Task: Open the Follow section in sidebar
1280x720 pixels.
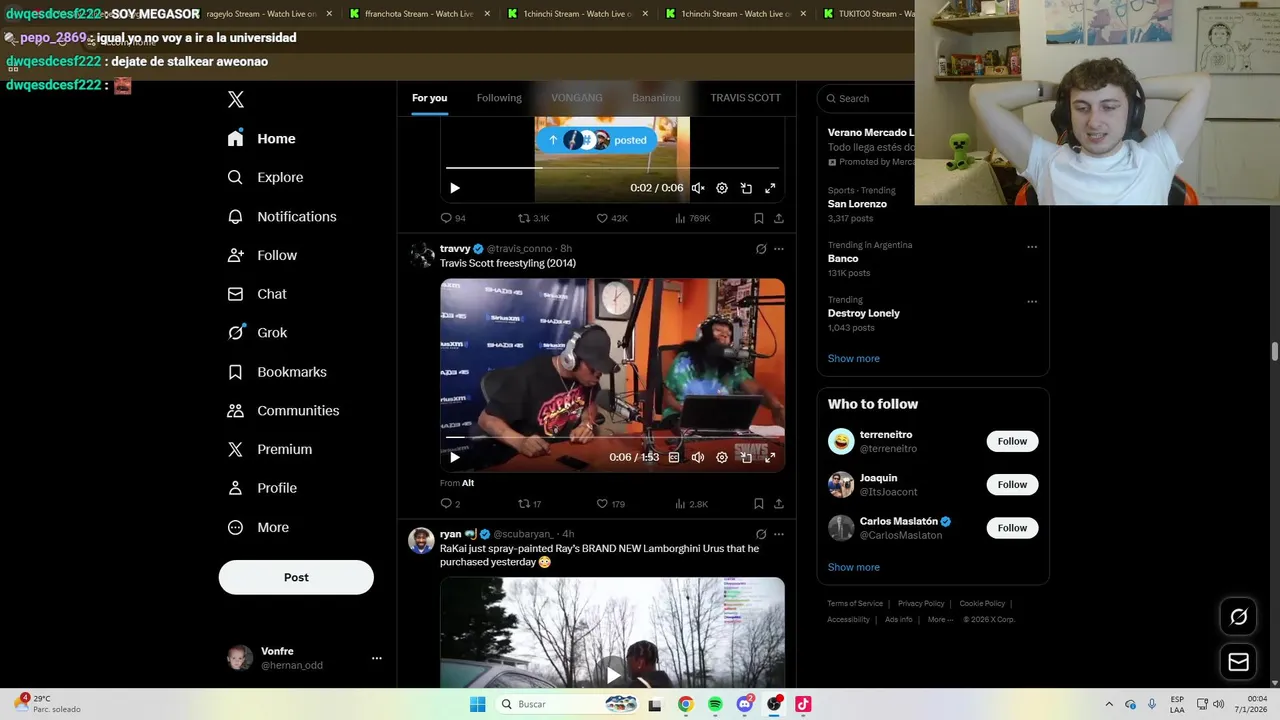Action: tap(263, 256)
